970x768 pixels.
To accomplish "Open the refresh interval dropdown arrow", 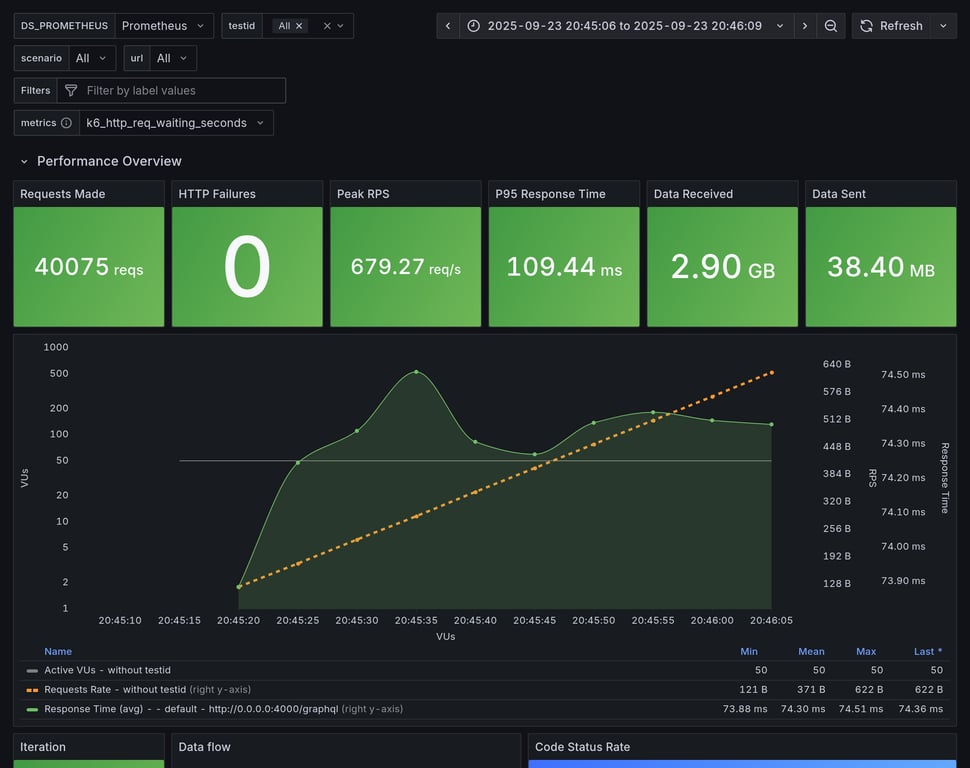I will pos(943,26).
